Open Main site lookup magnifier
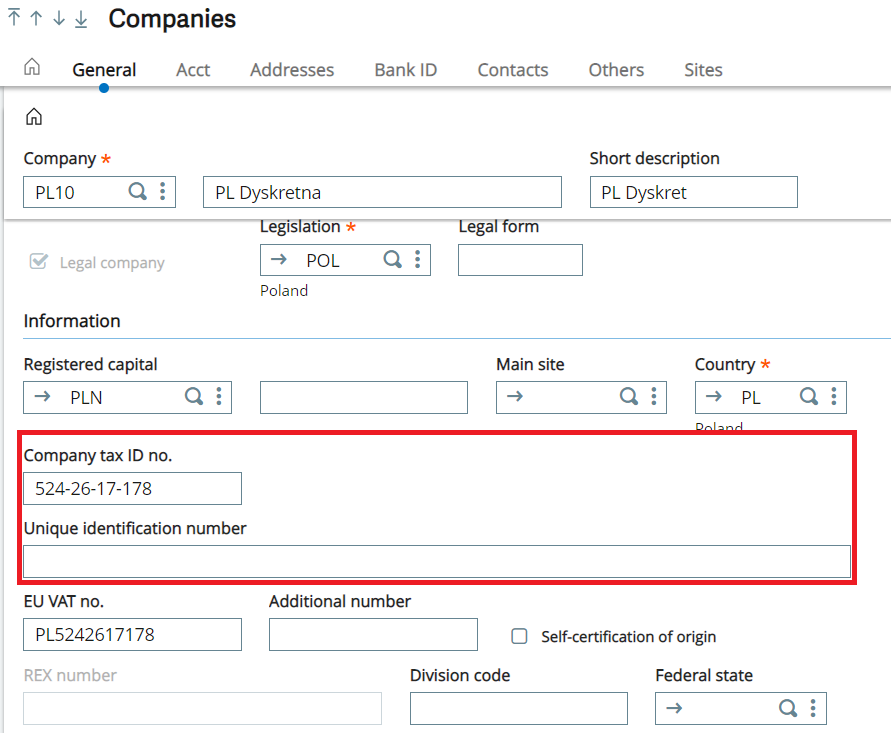 (x=628, y=396)
